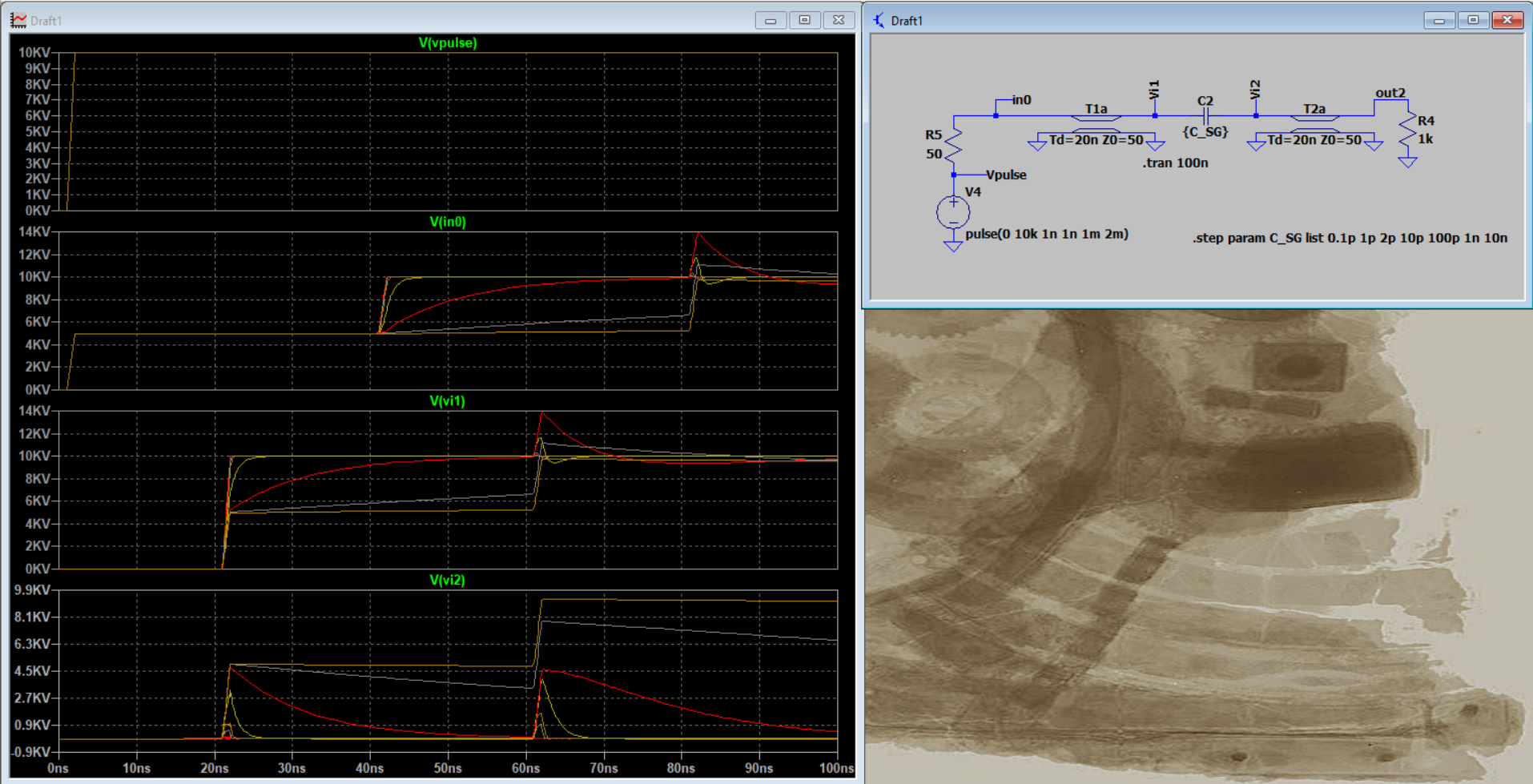
Task: Select the T2a transmission line symbol
Action: coord(1314,123)
